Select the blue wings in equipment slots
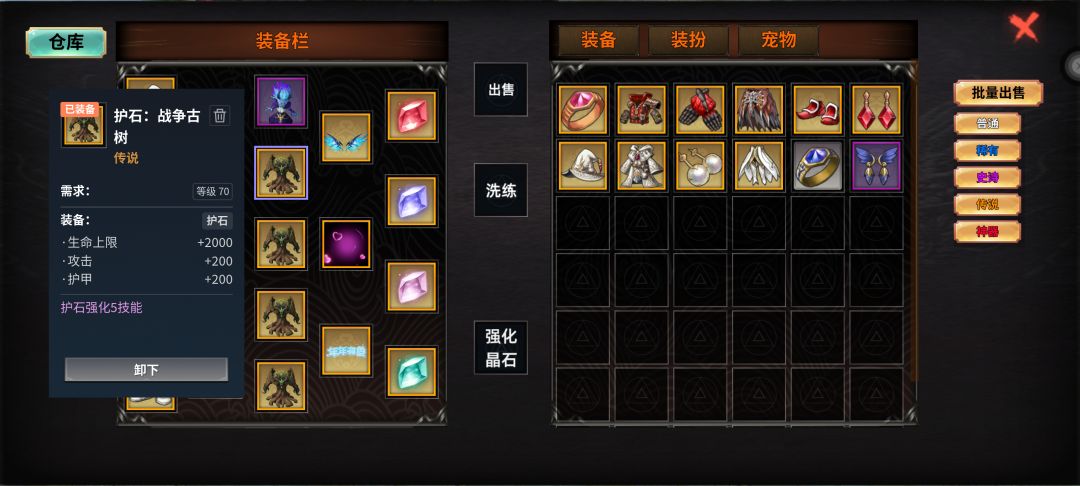The width and height of the screenshot is (1080, 486). click(x=346, y=137)
